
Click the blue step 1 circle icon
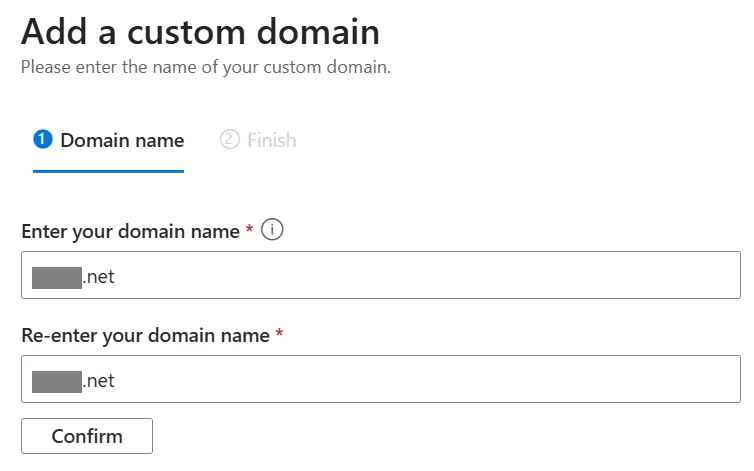[x=43, y=140]
